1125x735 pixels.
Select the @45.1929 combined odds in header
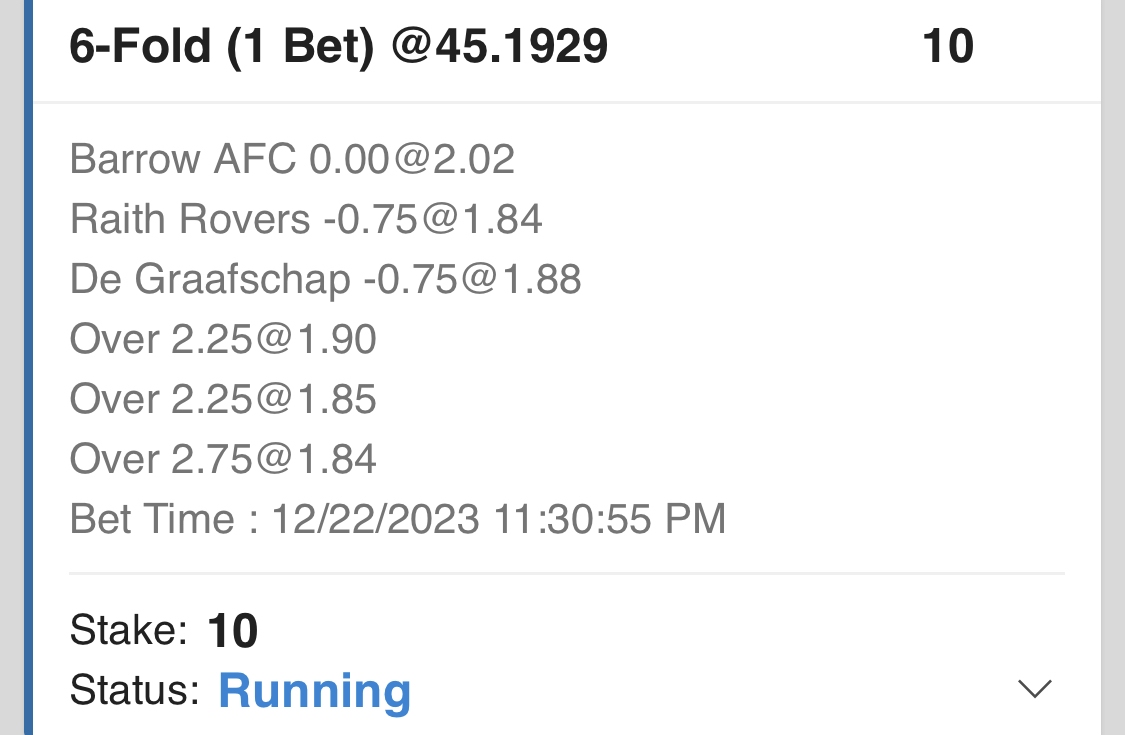(x=499, y=46)
